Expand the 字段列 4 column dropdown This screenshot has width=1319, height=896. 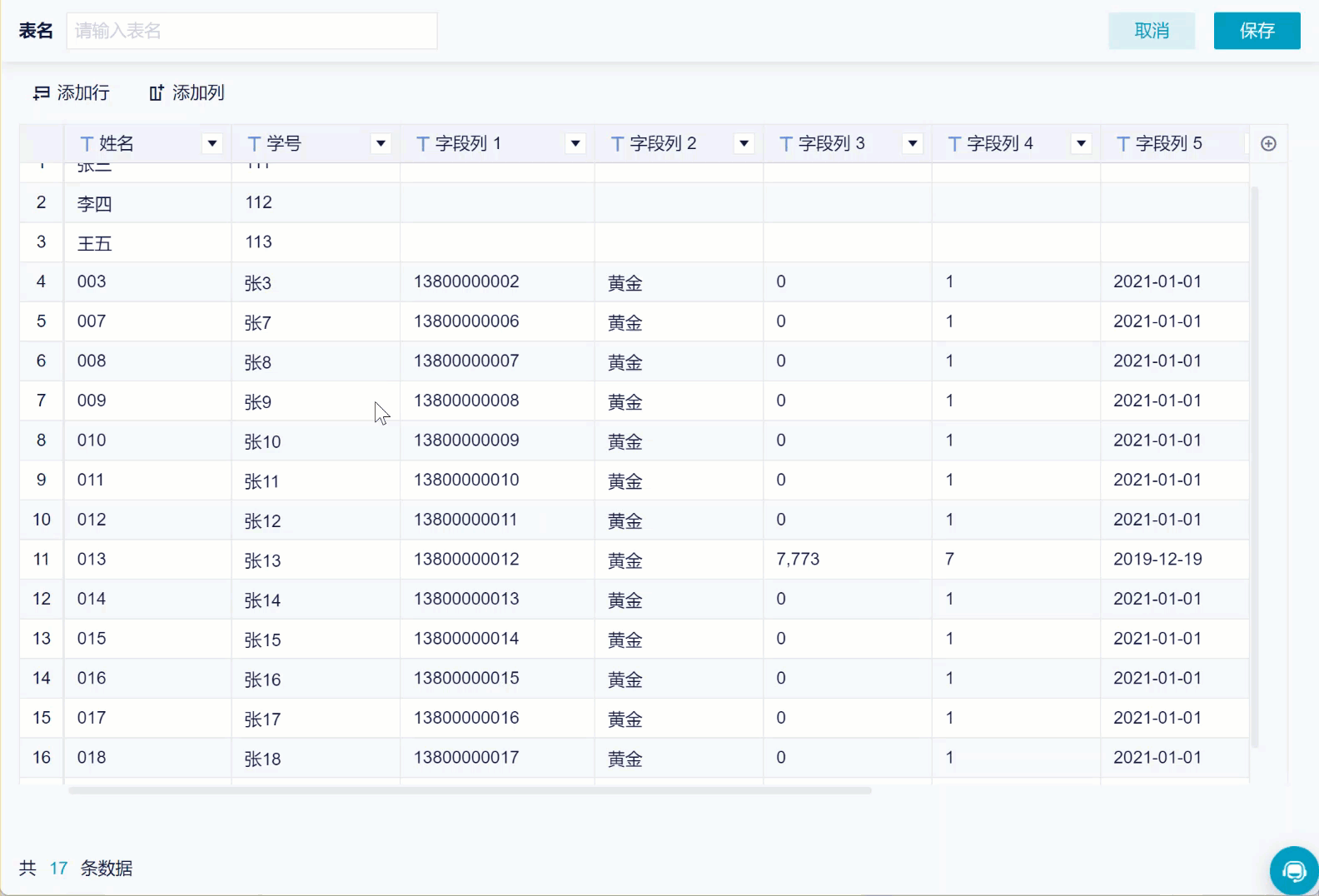tap(1081, 143)
